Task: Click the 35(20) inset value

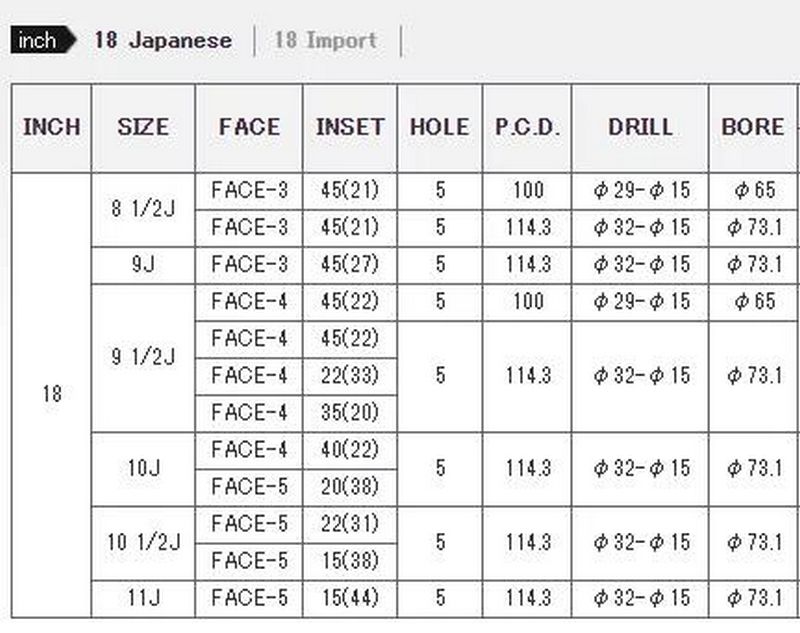Action: point(350,412)
